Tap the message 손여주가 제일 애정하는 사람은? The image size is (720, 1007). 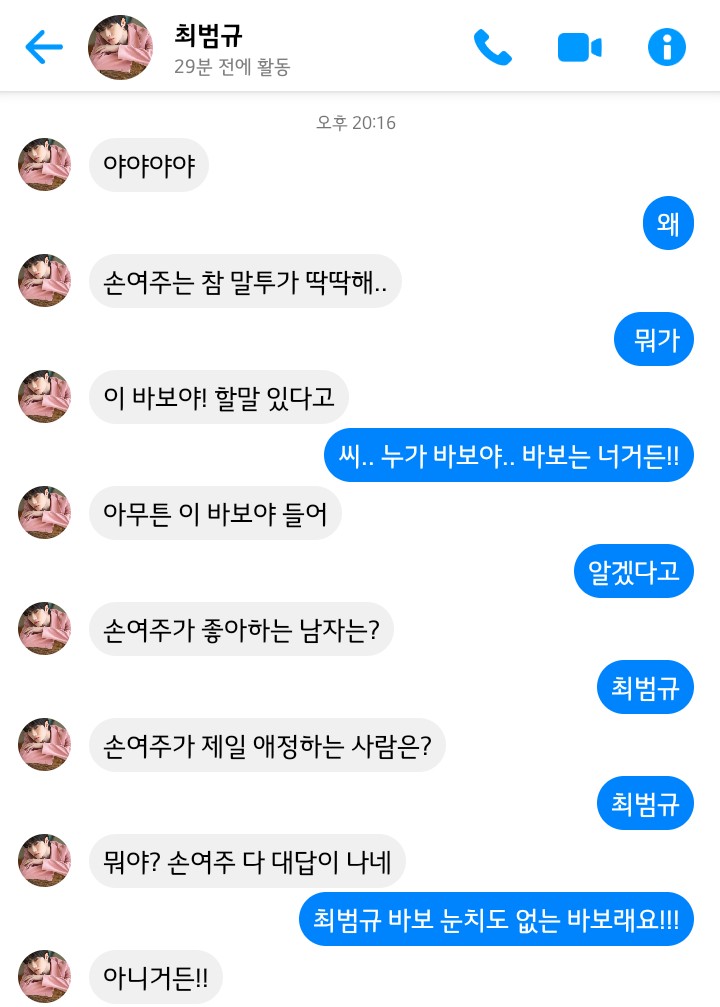pyautogui.click(x=267, y=745)
